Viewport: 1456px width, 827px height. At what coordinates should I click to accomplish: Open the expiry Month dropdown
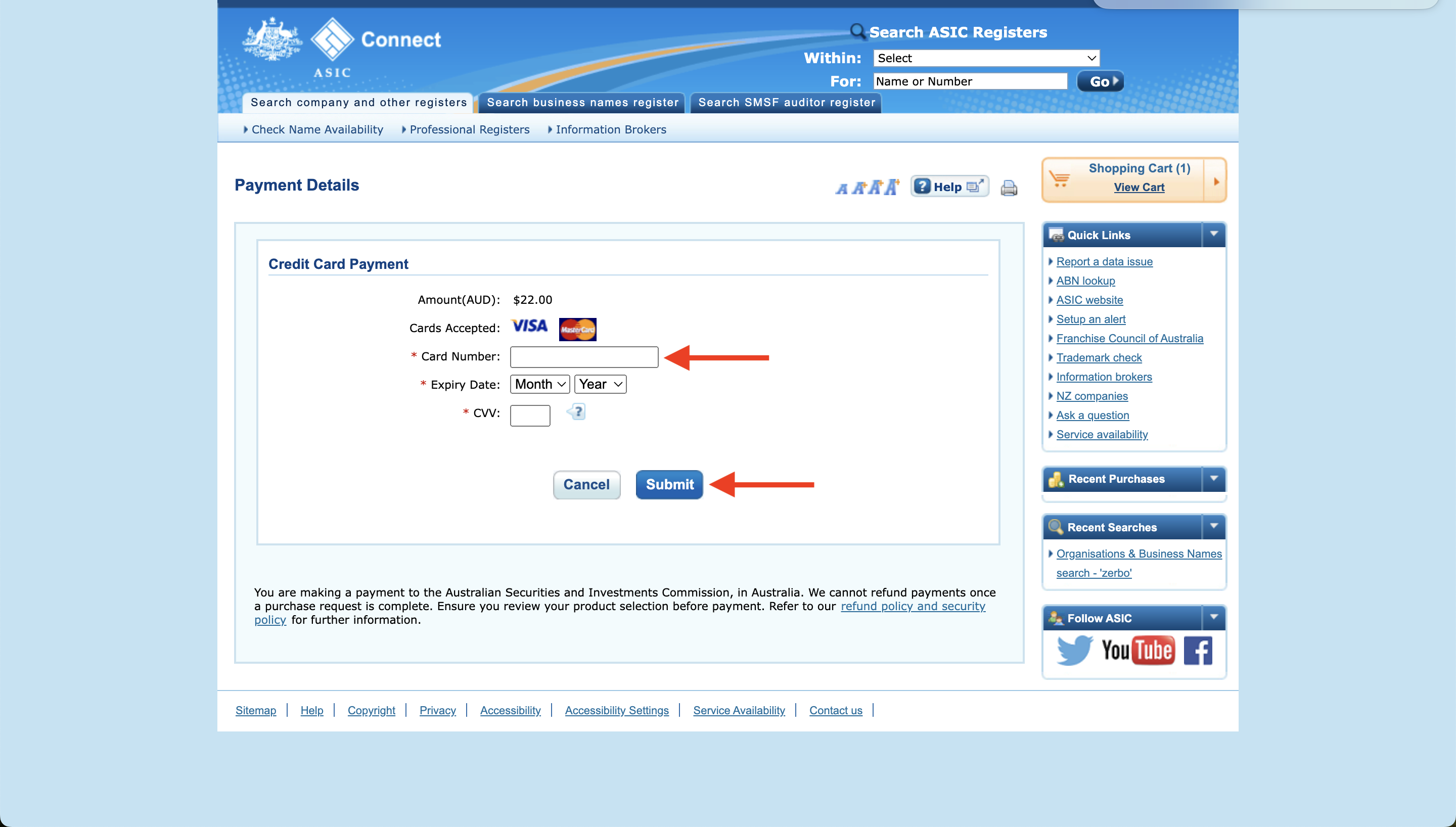pyautogui.click(x=539, y=385)
